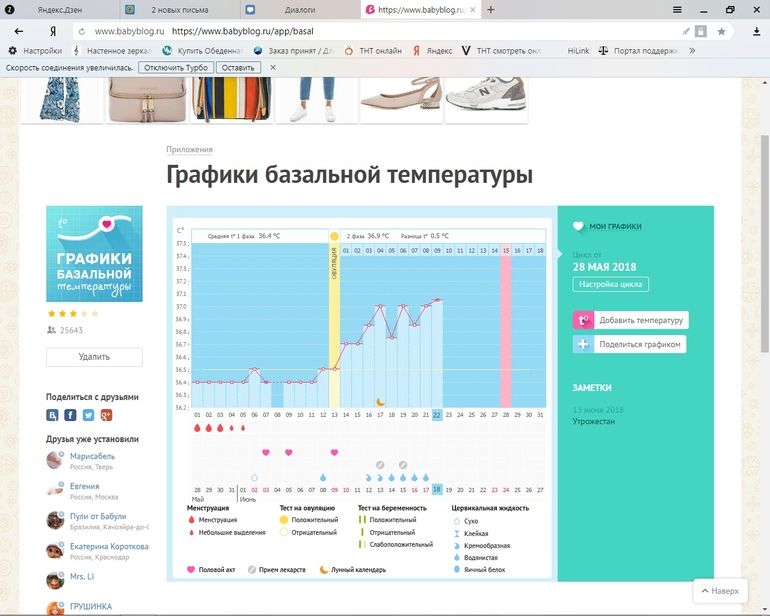Viewport: 770px width, 616px height.
Task: Share via the Facebook icon
Action: pyautogui.click(x=70, y=415)
